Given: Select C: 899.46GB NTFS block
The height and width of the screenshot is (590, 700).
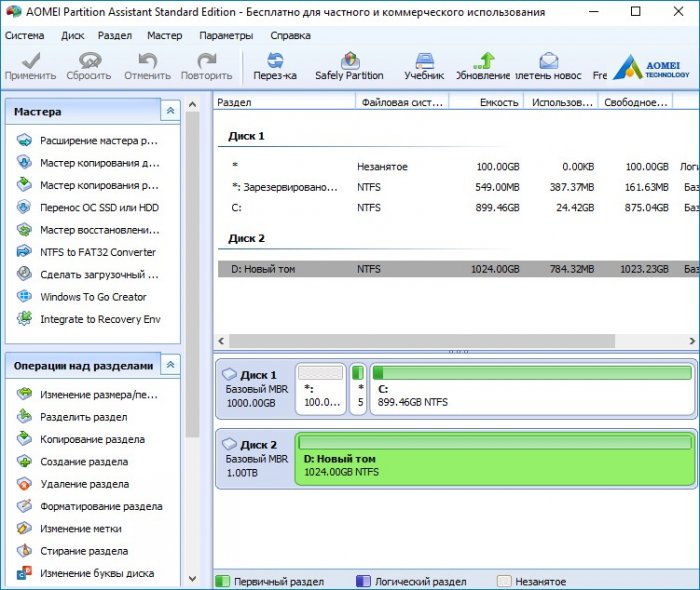Looking at the screenshot, I should click(533, 389).
